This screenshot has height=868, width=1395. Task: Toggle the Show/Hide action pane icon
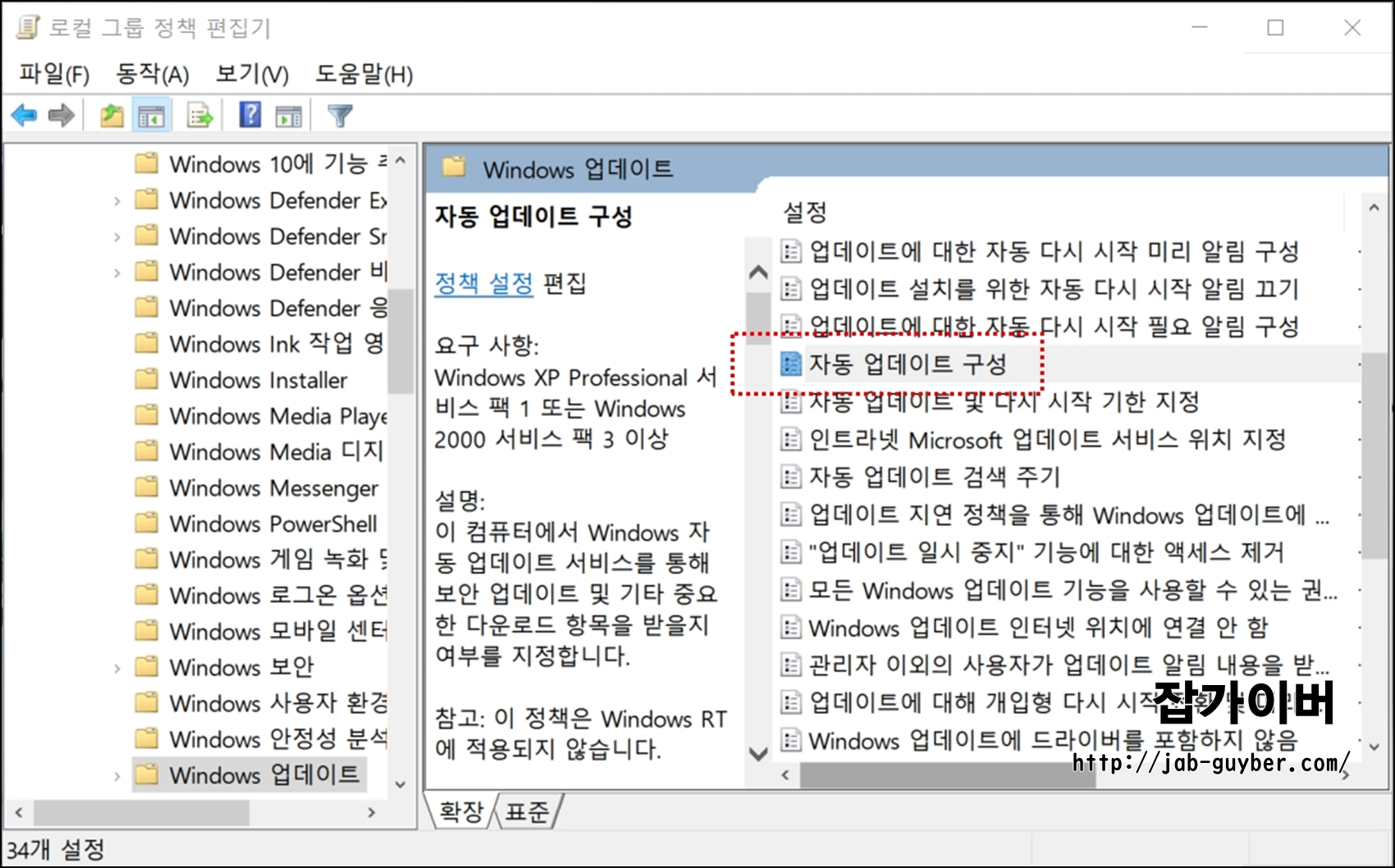288,116
